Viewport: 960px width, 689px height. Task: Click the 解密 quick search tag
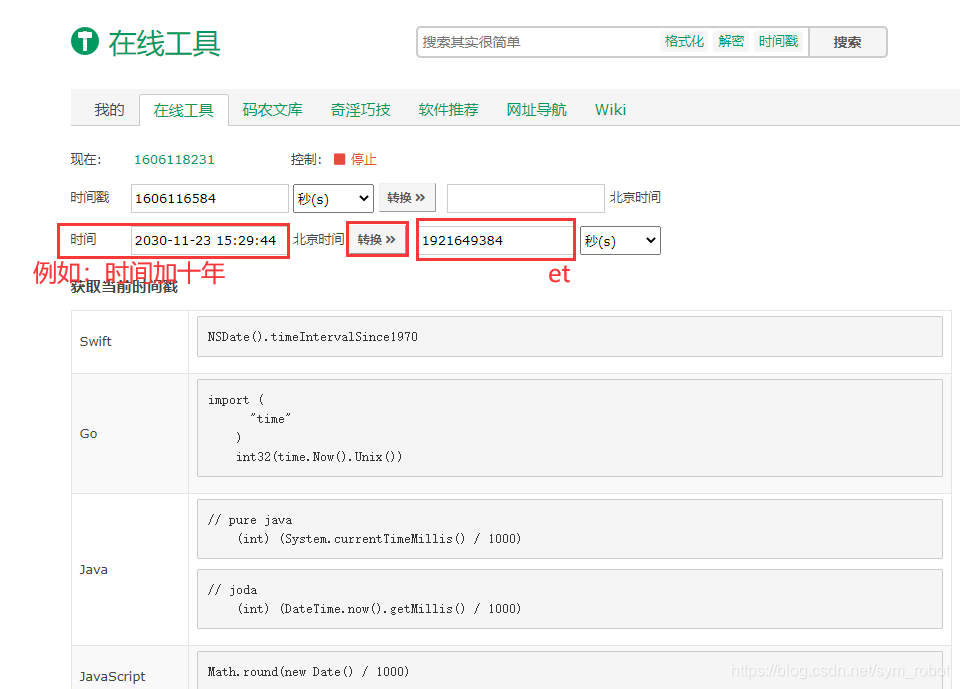(731, 41)
